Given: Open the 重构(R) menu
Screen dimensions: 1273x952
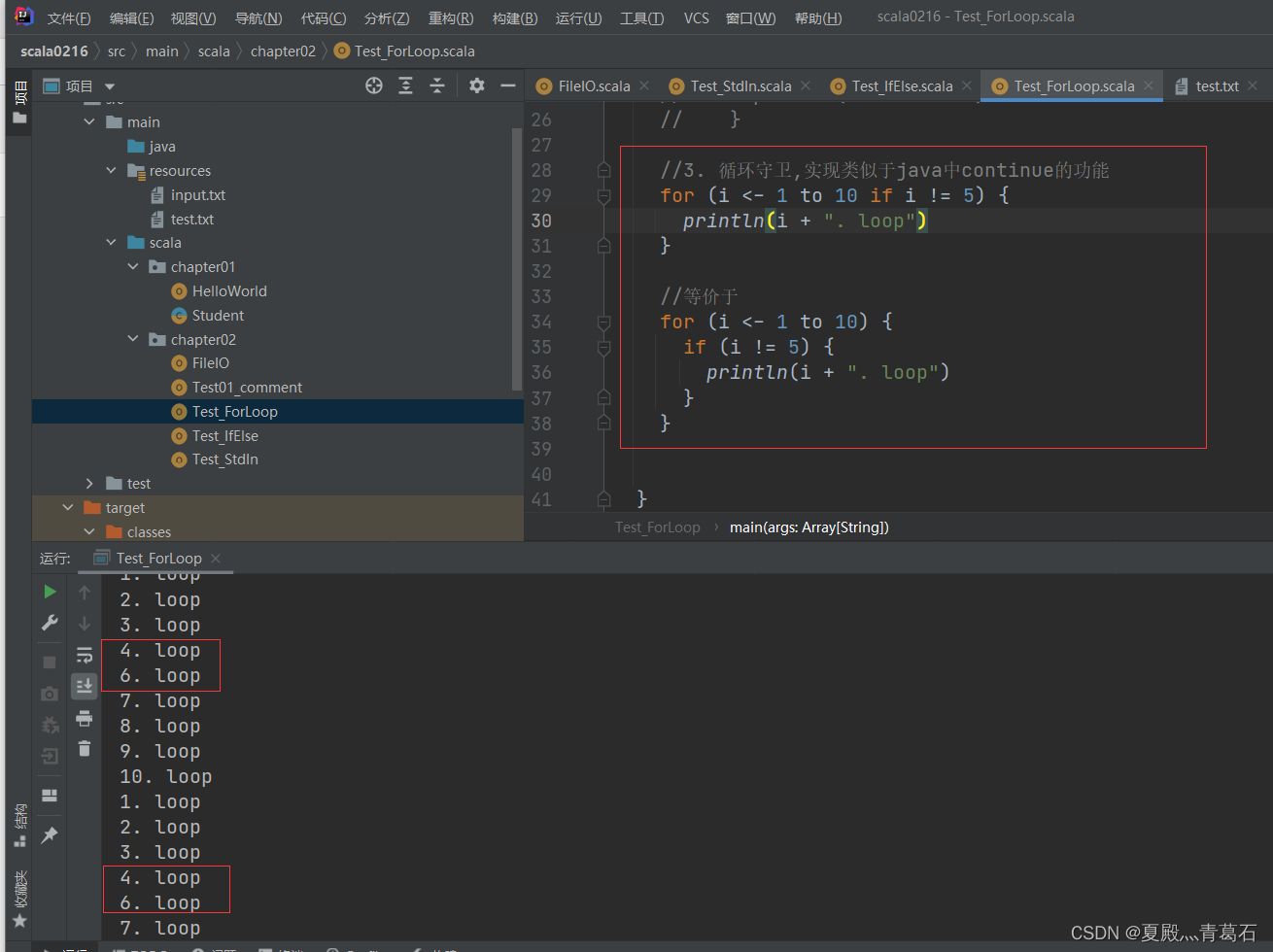Looking at the screenshot, I should pyautogui.click(x=451, y=18).
